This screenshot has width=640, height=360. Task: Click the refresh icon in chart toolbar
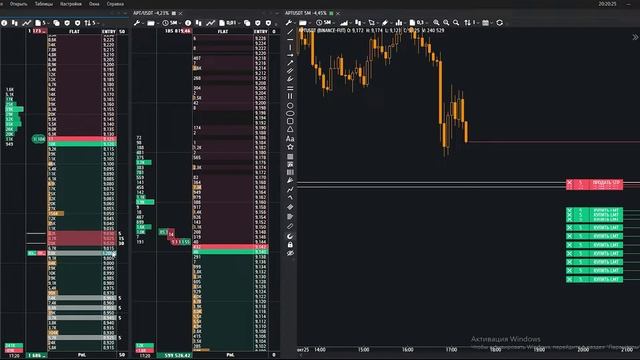point(500,23)
